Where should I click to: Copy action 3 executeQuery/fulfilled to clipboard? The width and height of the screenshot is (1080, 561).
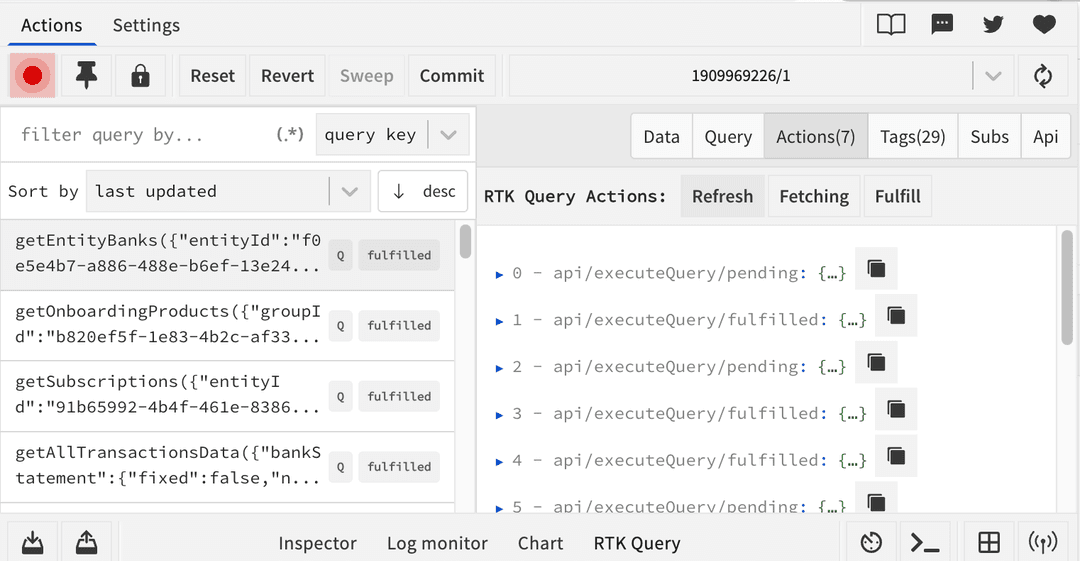click(896, 409)
